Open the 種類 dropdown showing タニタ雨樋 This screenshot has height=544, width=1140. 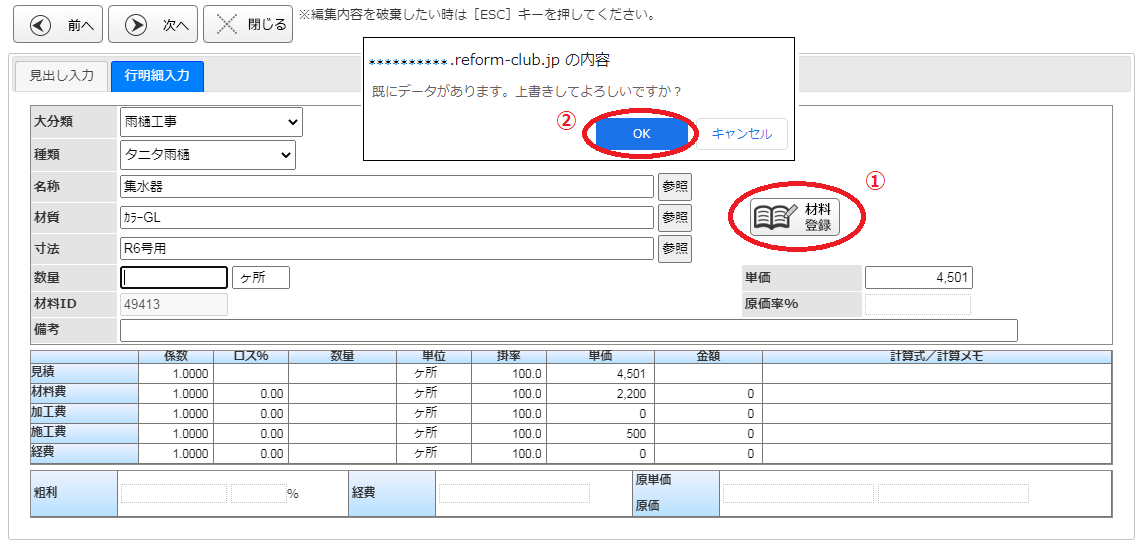point(207,155)
